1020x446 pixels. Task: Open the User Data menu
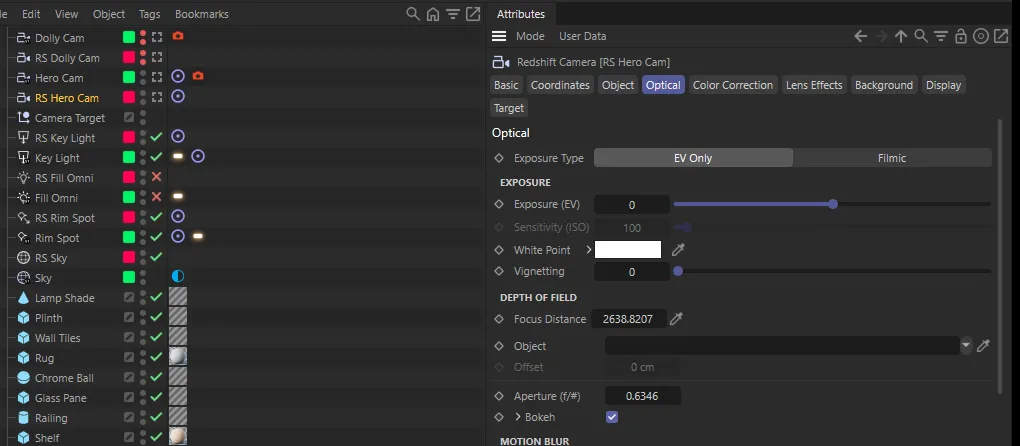583,36
